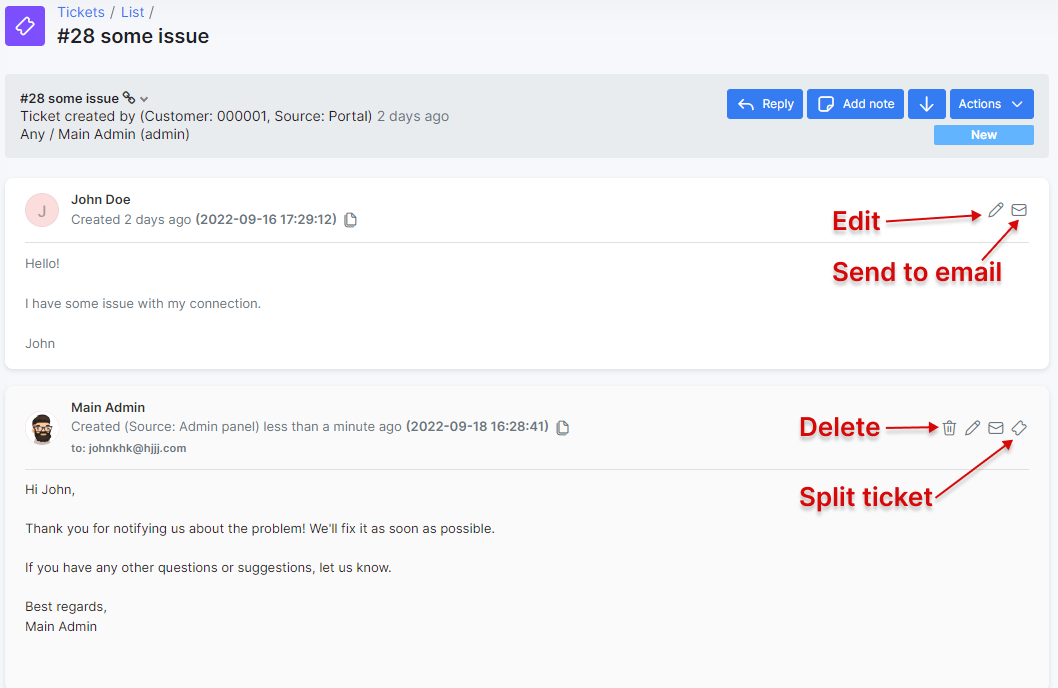Expand the chevron next to ticket title

[144, 99]
